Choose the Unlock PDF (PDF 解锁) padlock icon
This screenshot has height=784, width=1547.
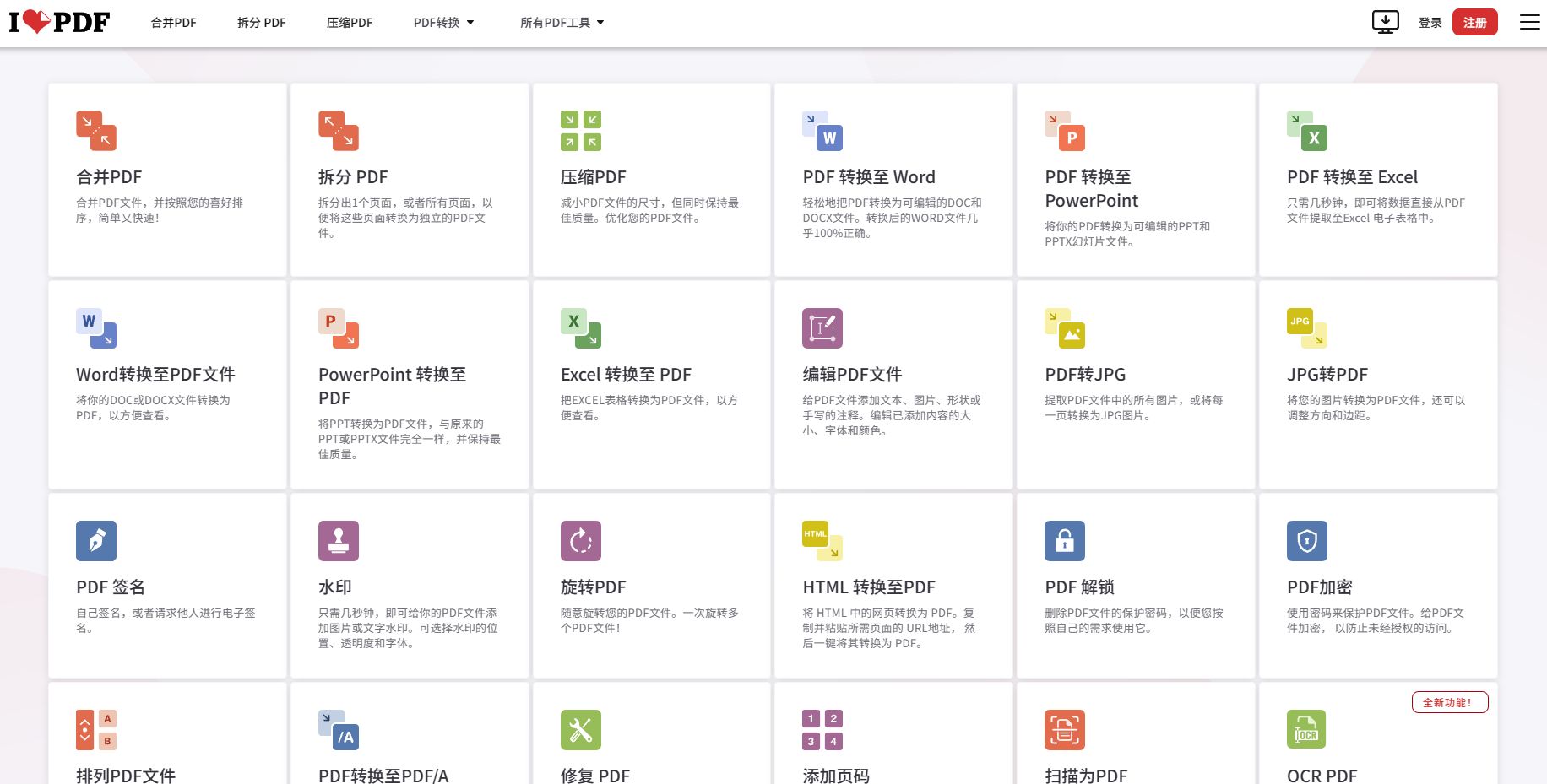pos(1065,541)
